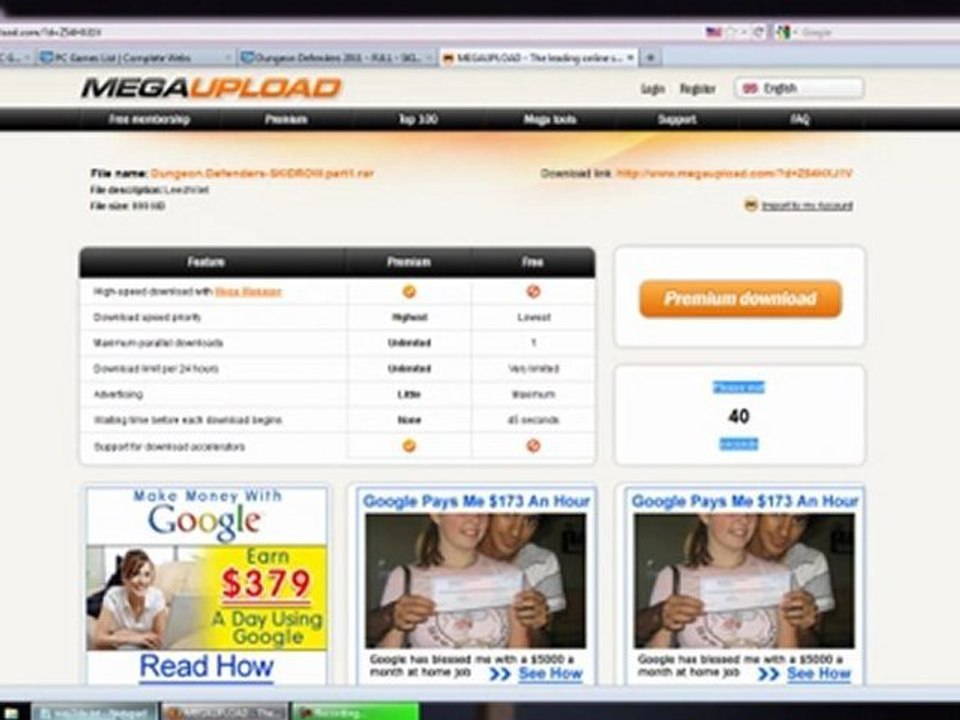Open the first taskbar window item
This screenshot has height=720, width=960.
coord(94,712)
